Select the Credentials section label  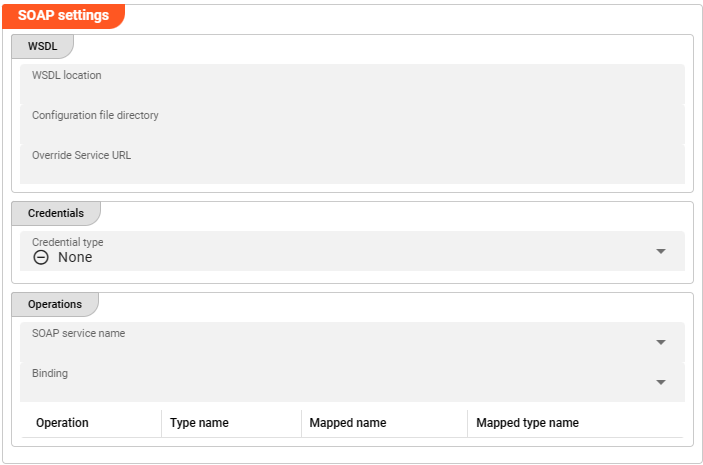(55, 213)
